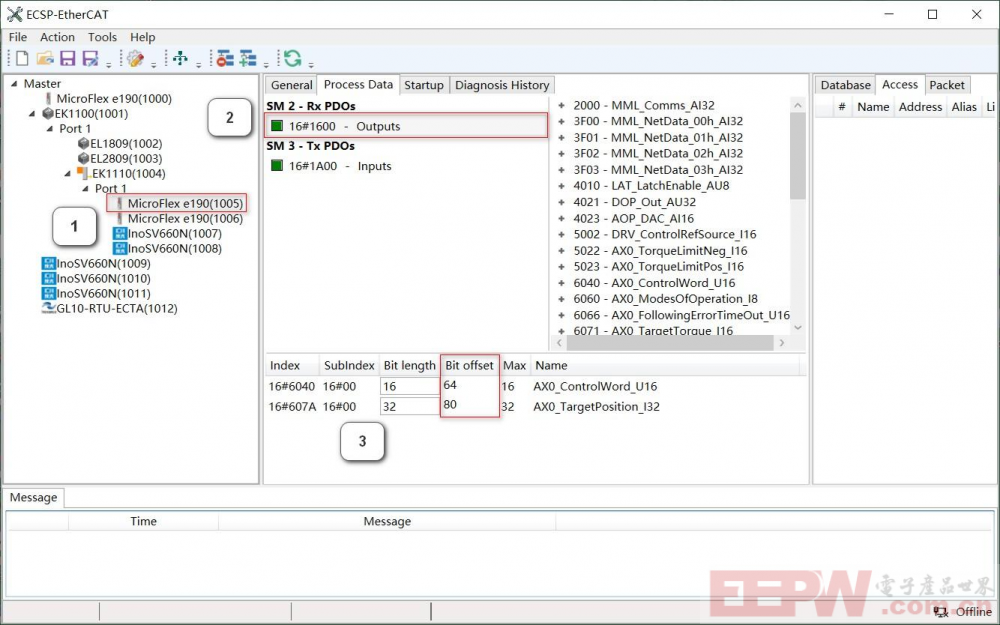The width and height of the screenshot is (1000, 625).
Task: Switch to the General tab
Action: (291, 85)
